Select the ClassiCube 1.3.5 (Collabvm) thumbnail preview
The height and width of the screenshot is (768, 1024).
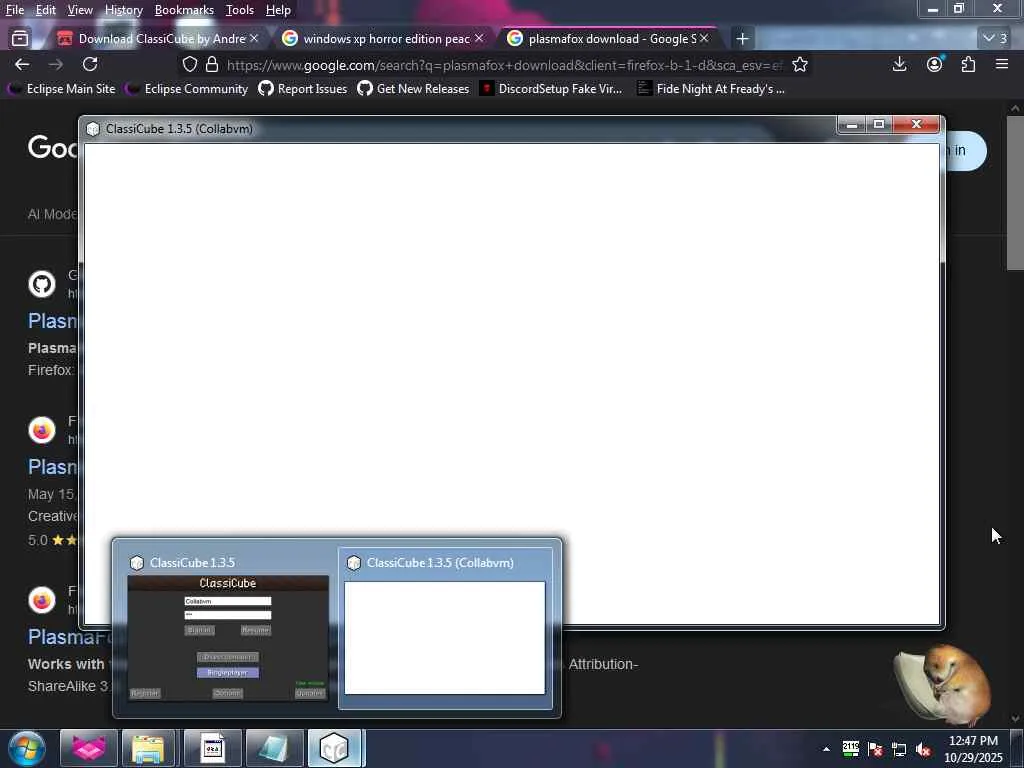(445, 628)
